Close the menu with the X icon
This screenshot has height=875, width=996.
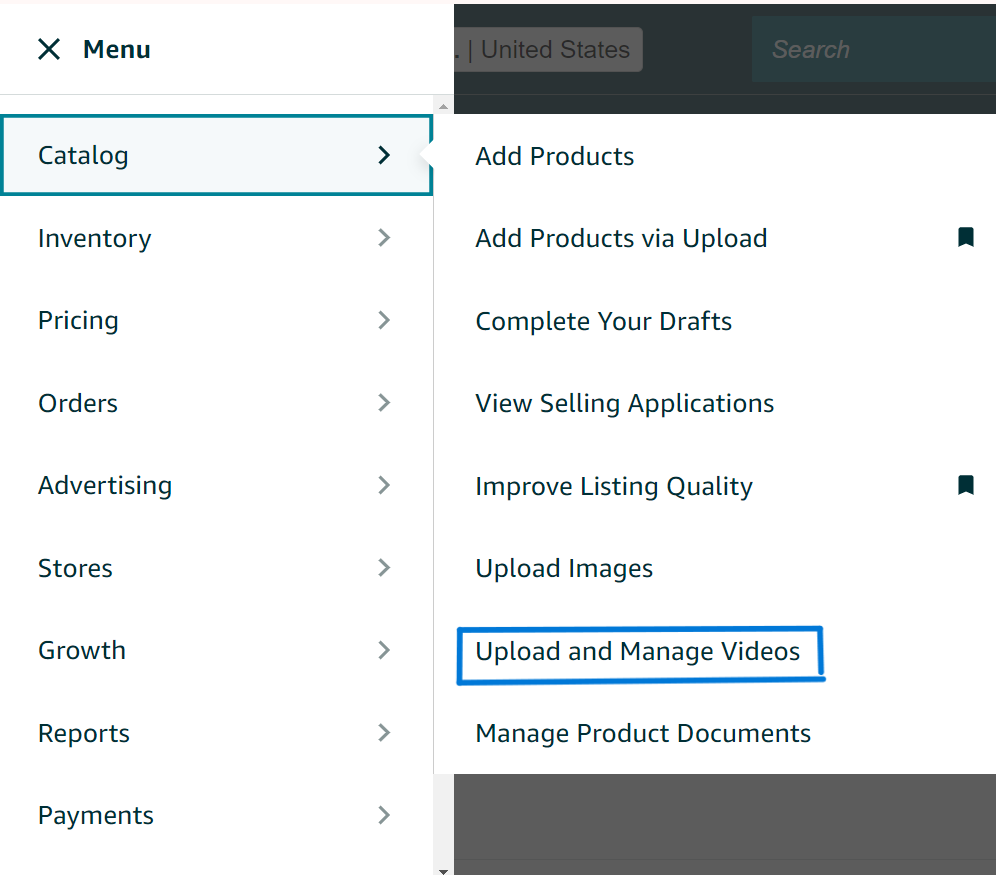48,49
